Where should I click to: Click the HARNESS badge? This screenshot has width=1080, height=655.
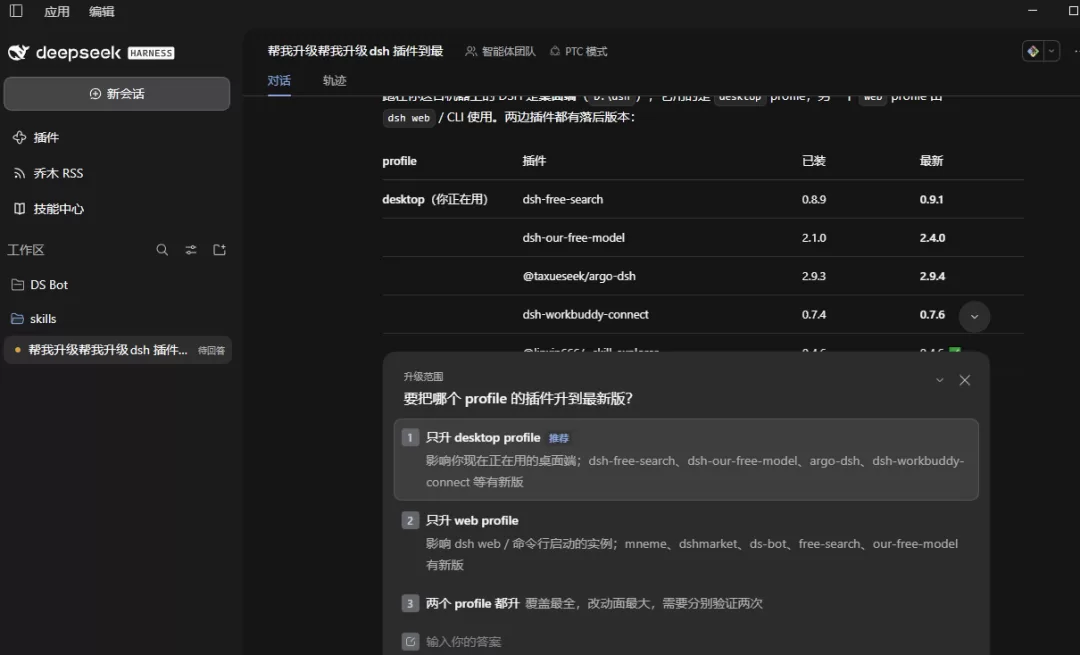tap(151, 53)
